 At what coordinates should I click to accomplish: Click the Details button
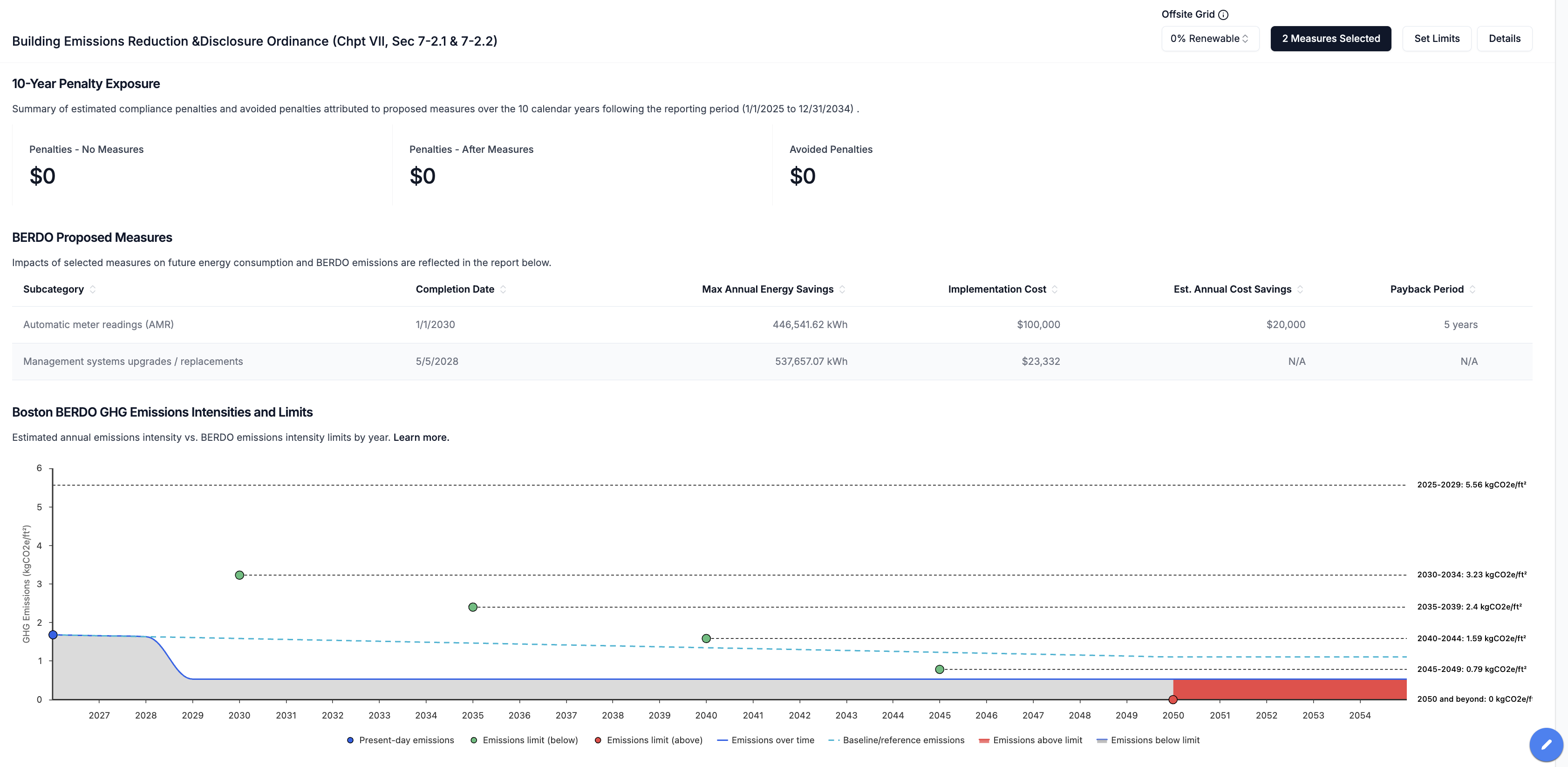(1504, 38)
